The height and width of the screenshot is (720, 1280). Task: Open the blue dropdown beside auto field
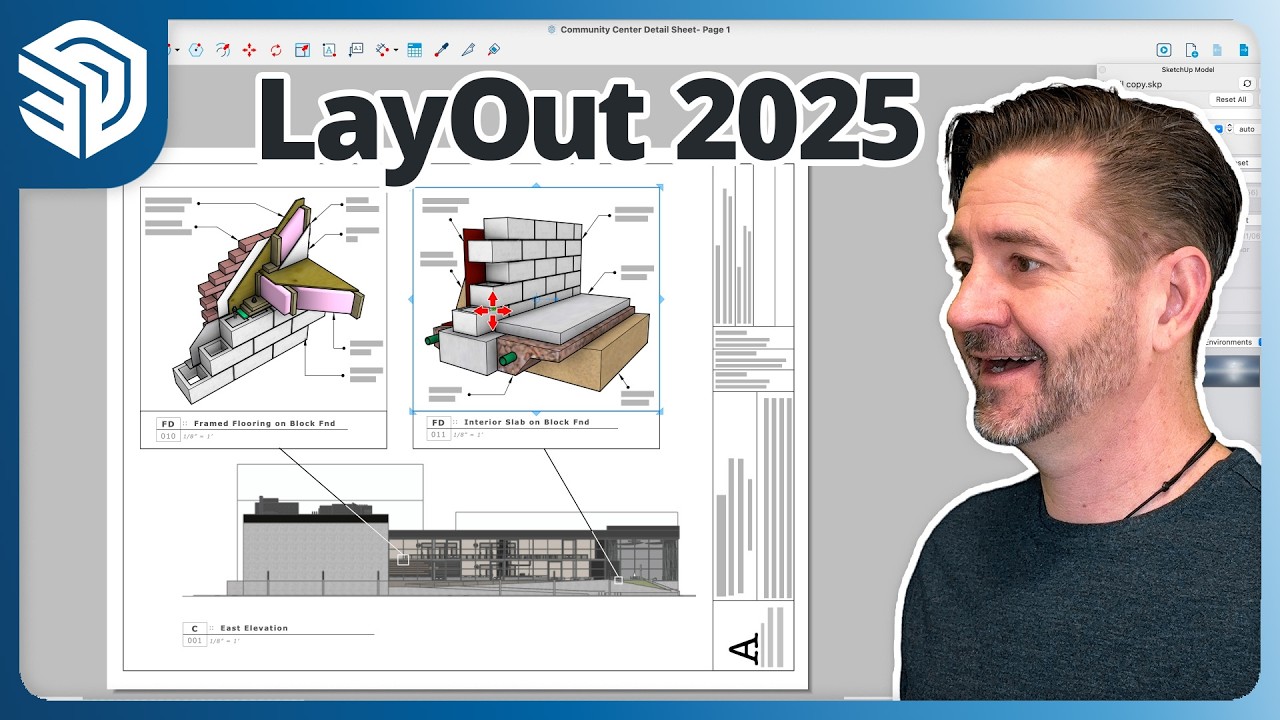point(1218,129)
